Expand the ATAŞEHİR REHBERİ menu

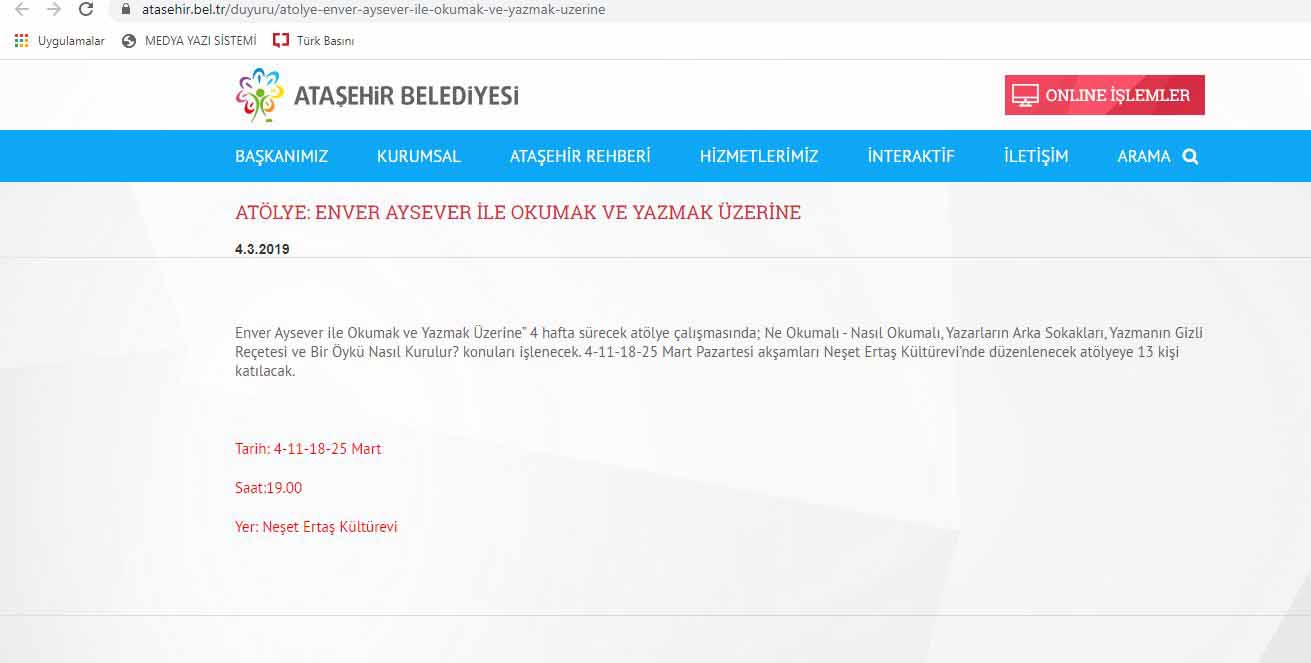click(x=580, y=156)
